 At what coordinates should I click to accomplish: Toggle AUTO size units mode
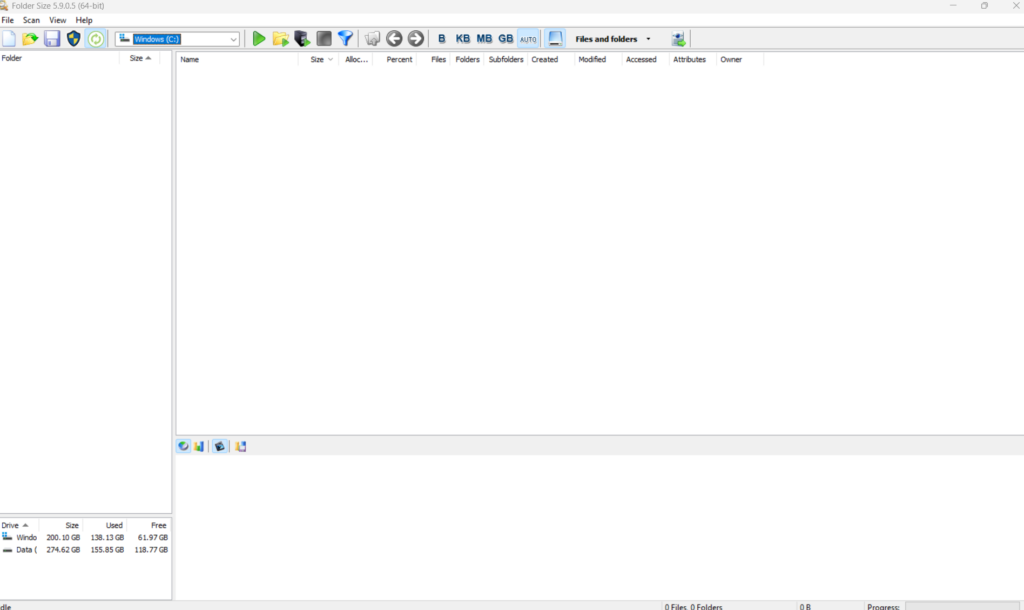pyautogui.click(x=528, y=39)
